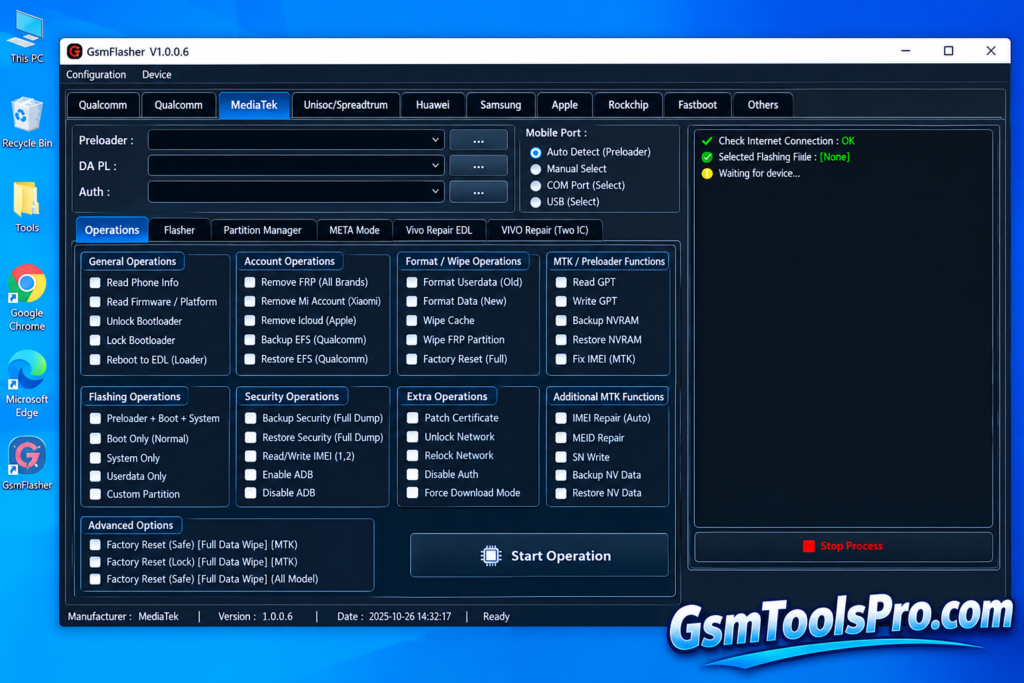This screenshot has height=683, width=1024.
Task: Browse for Auth file with ... button
Action: click(x=478, y=191)
